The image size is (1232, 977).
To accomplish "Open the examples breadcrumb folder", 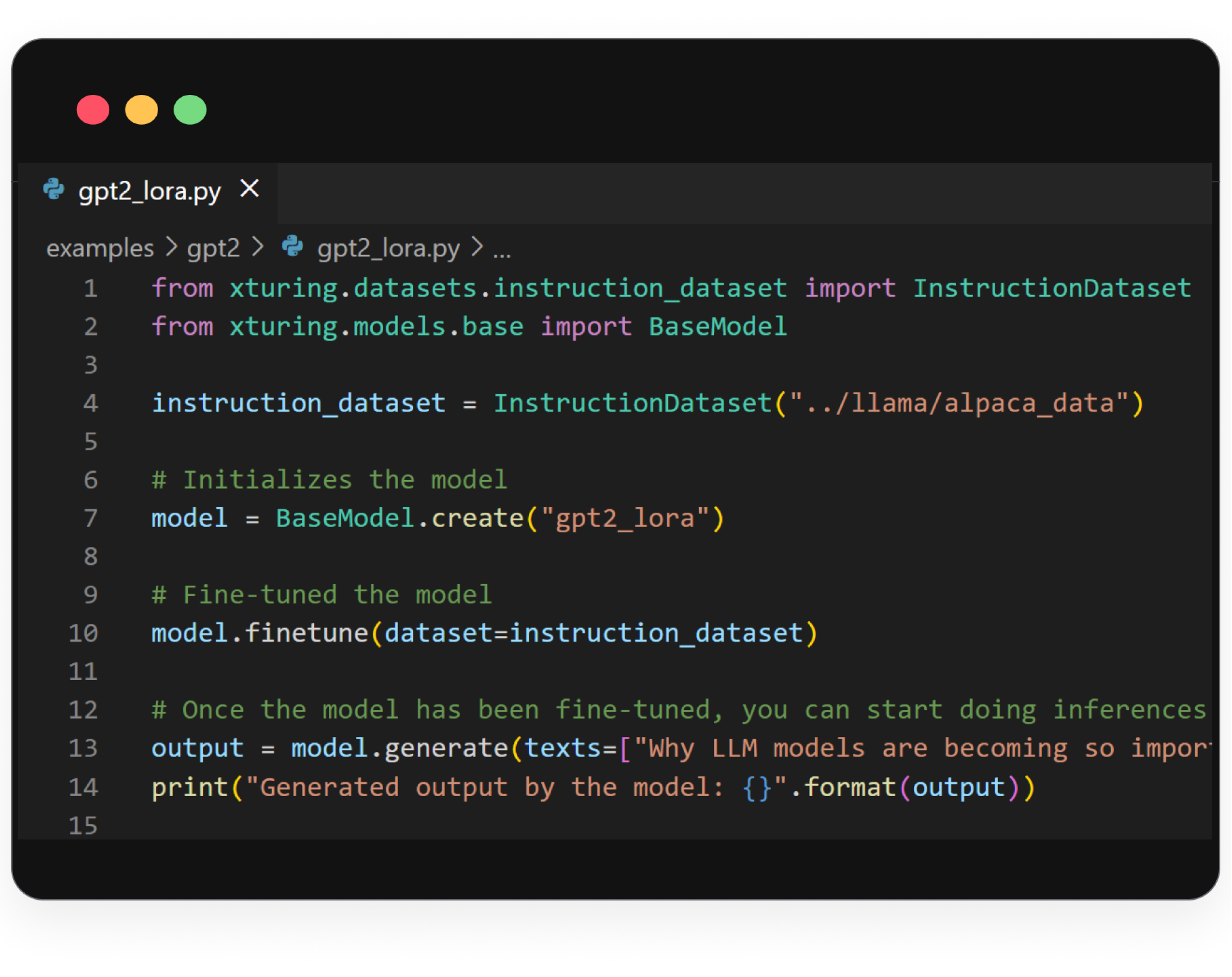I will [x=100, y=248].
